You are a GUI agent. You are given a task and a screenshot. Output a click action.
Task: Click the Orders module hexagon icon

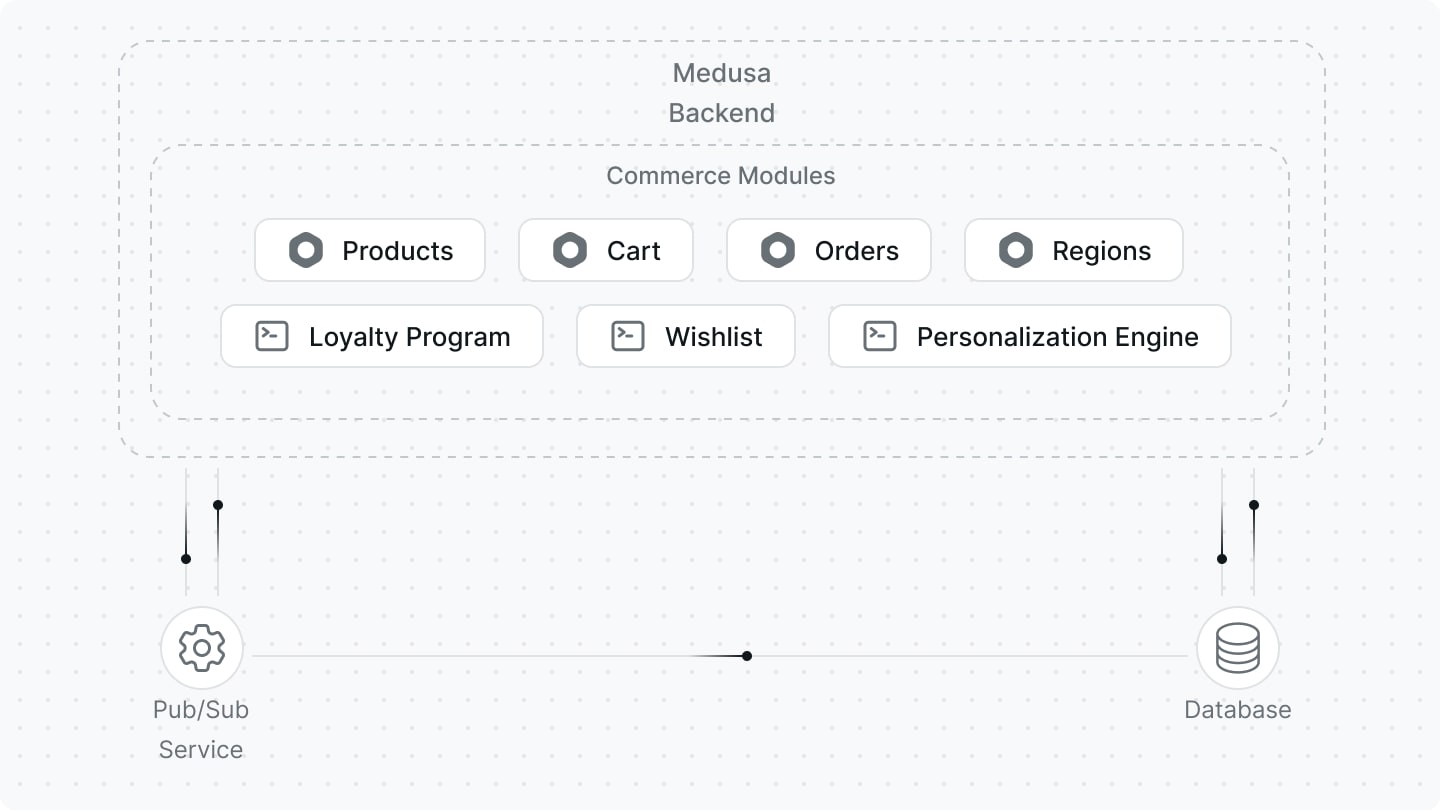point(778,250)
